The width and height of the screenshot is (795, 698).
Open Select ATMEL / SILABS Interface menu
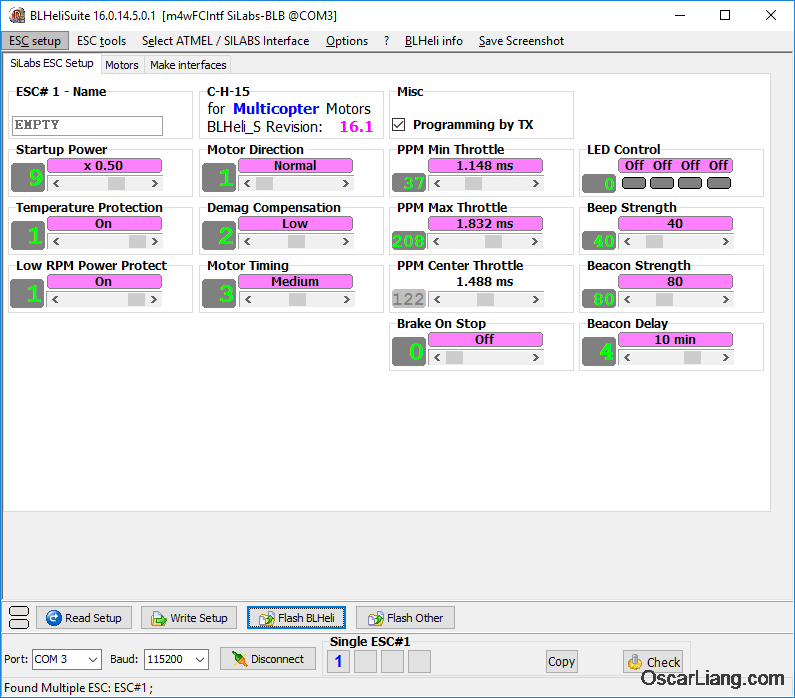coord(226,41)
